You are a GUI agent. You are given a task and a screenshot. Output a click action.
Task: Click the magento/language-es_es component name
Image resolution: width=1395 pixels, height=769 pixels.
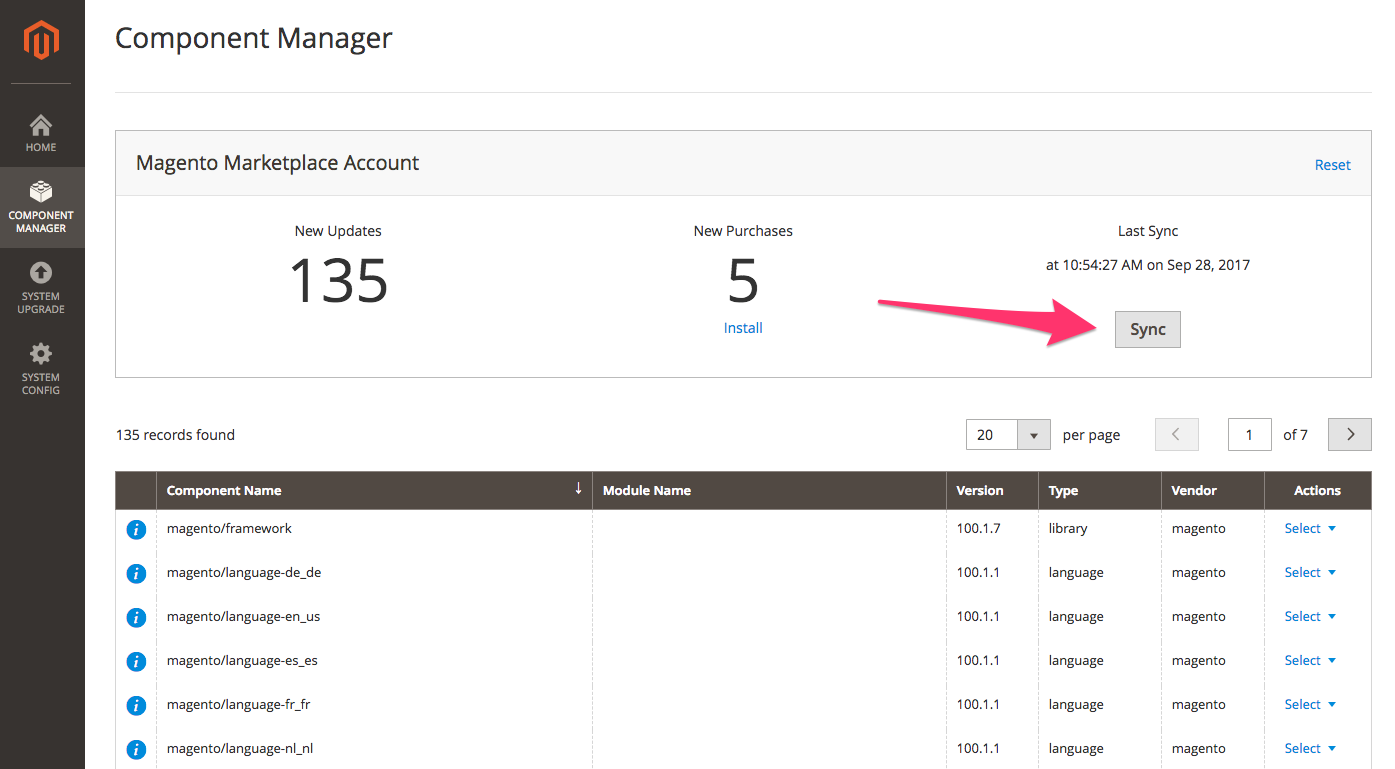click(242, 660)
